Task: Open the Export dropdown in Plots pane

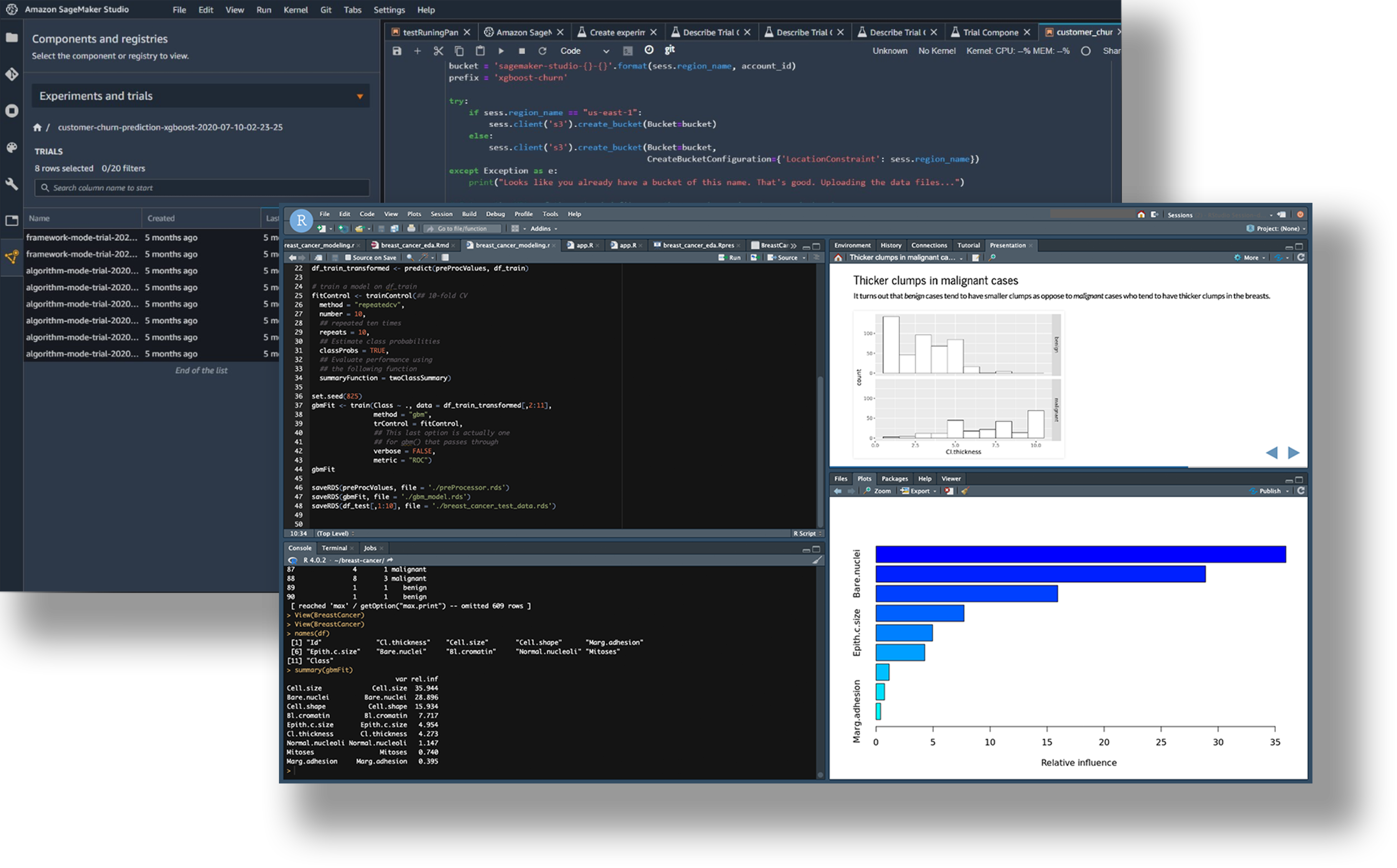Action: coord(919,491)
